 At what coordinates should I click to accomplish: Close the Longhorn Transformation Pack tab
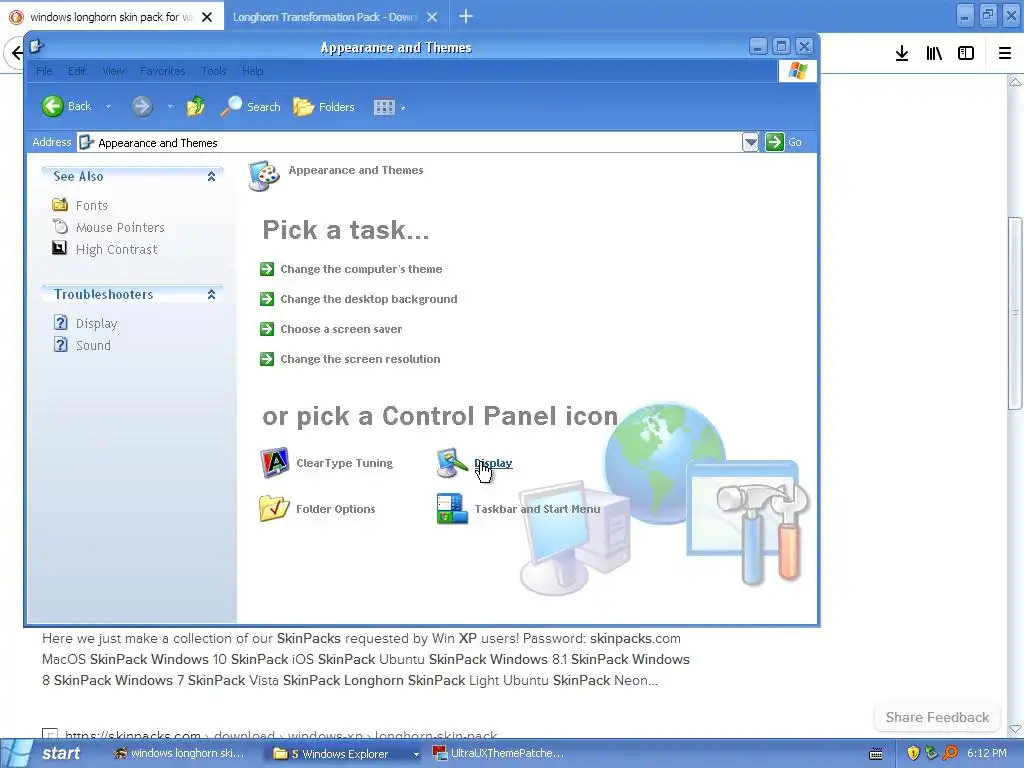coord(432,17)
